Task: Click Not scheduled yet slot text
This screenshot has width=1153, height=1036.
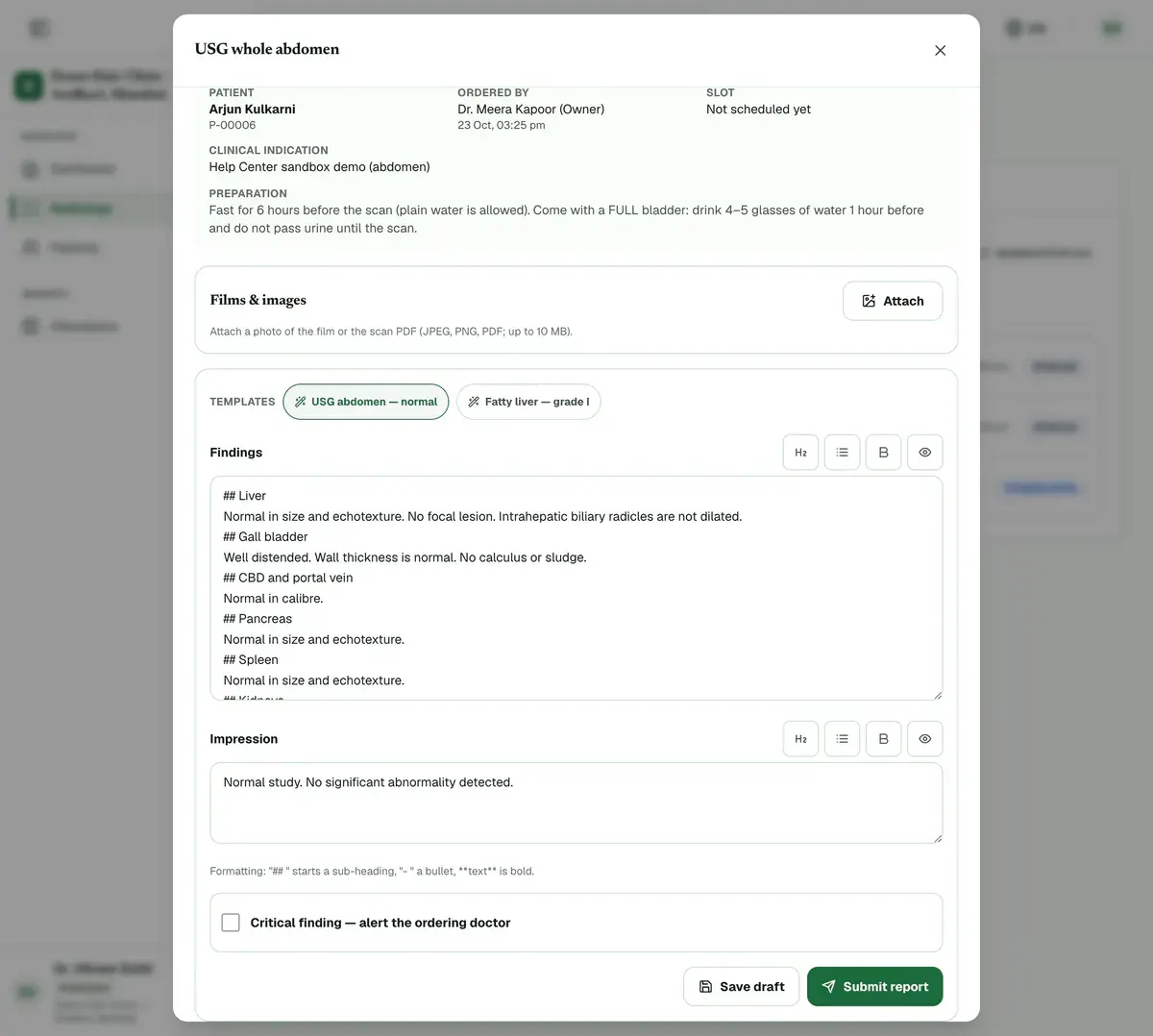Action: click(x=758, y=110)
